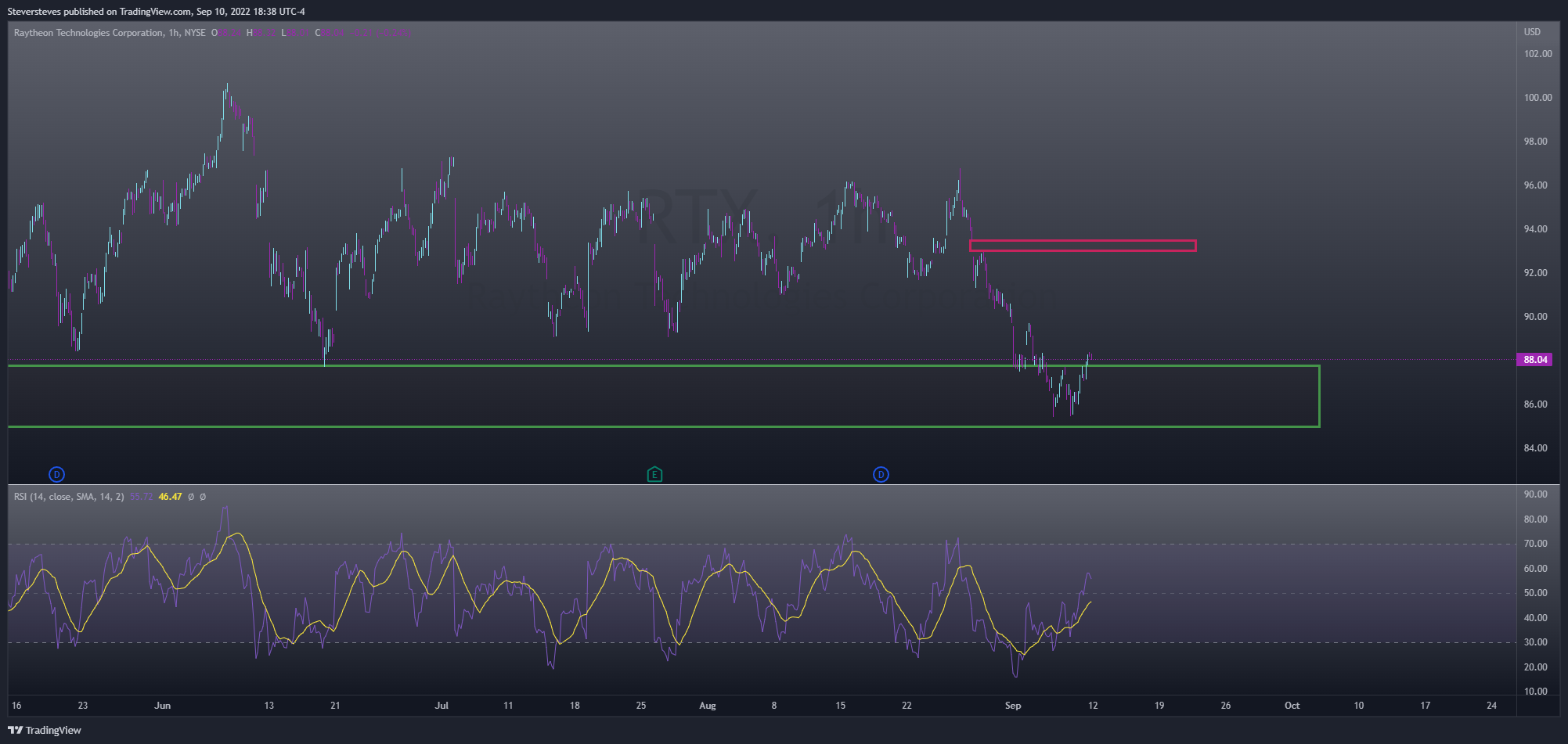Image resolution: width=1568 pixels, height=744 pixels.
Task: Click the Jul label on time axis
Action: click(442, 706)
